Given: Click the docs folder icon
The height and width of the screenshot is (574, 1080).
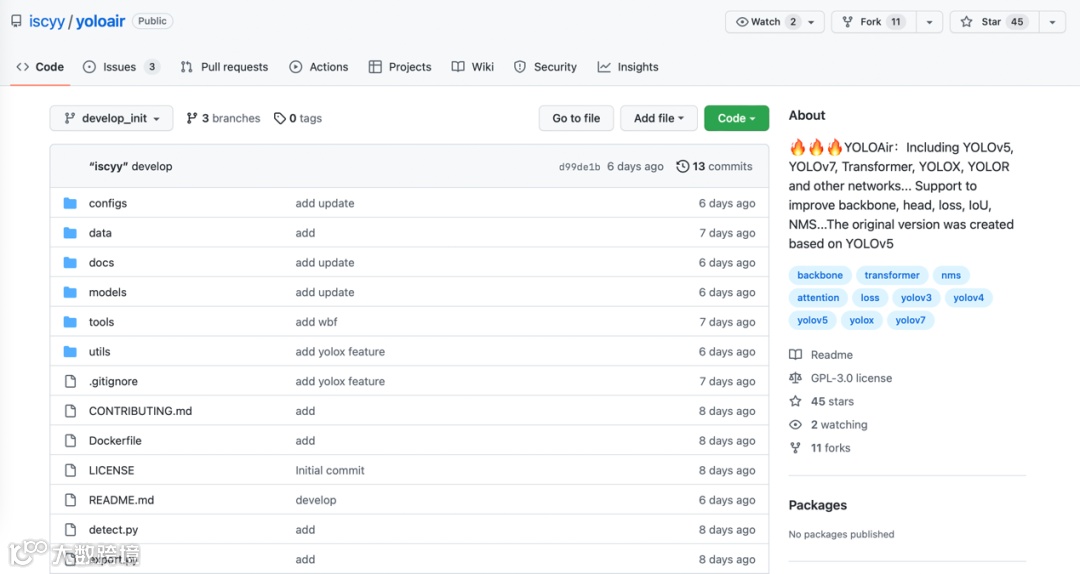Looking at the screenshot, I should [x=70, y=263].
